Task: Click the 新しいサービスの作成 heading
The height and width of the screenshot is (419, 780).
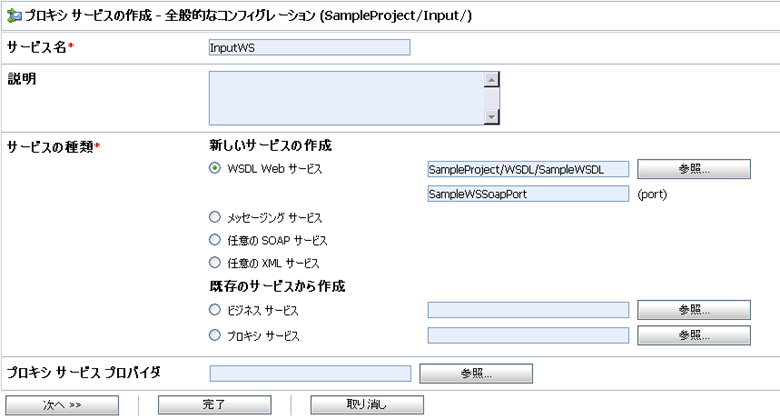Action: [x=270, y=145]
